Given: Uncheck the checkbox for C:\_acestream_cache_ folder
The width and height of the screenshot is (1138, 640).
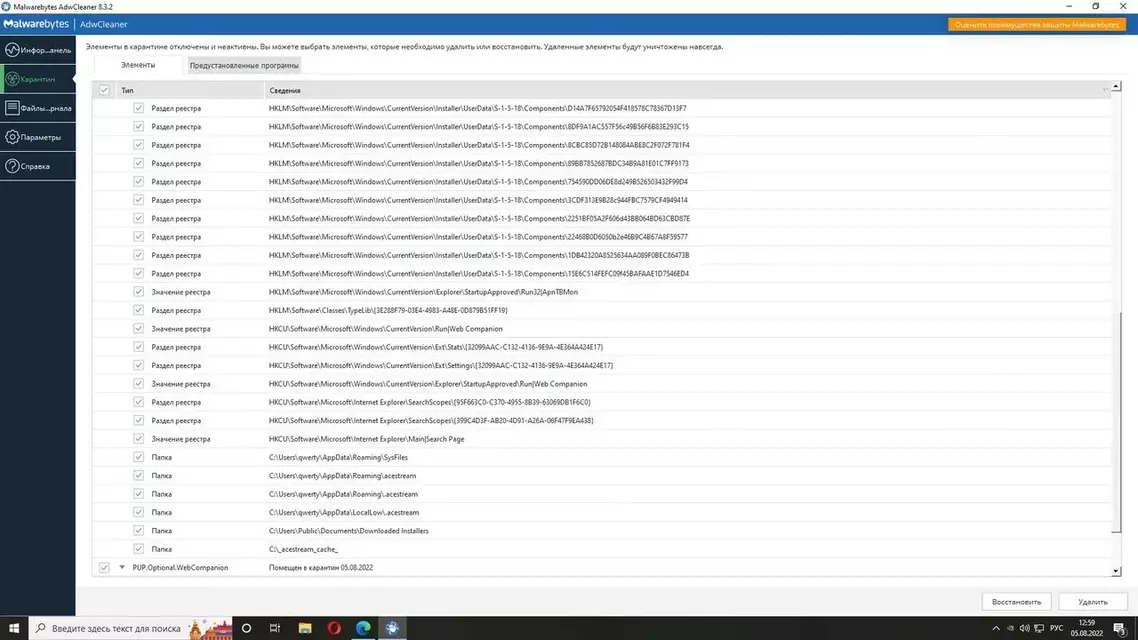Looking at the screenshot, I should pyautogui.click(x=139, y=549).
